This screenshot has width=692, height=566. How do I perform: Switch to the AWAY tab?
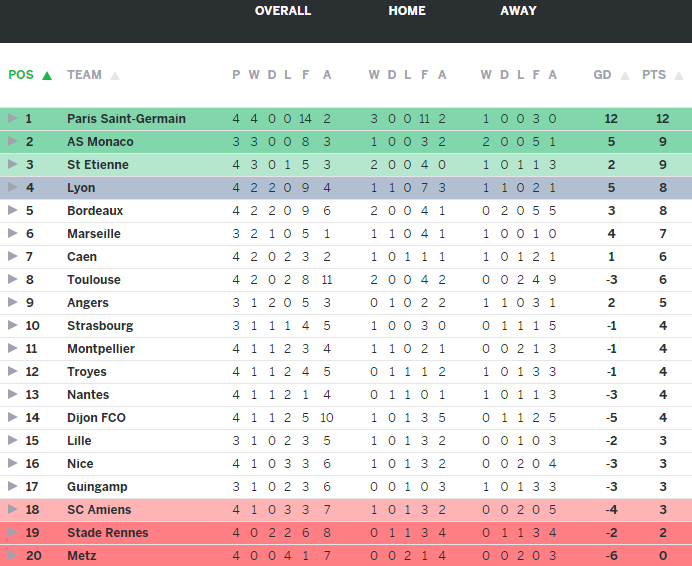518,11
